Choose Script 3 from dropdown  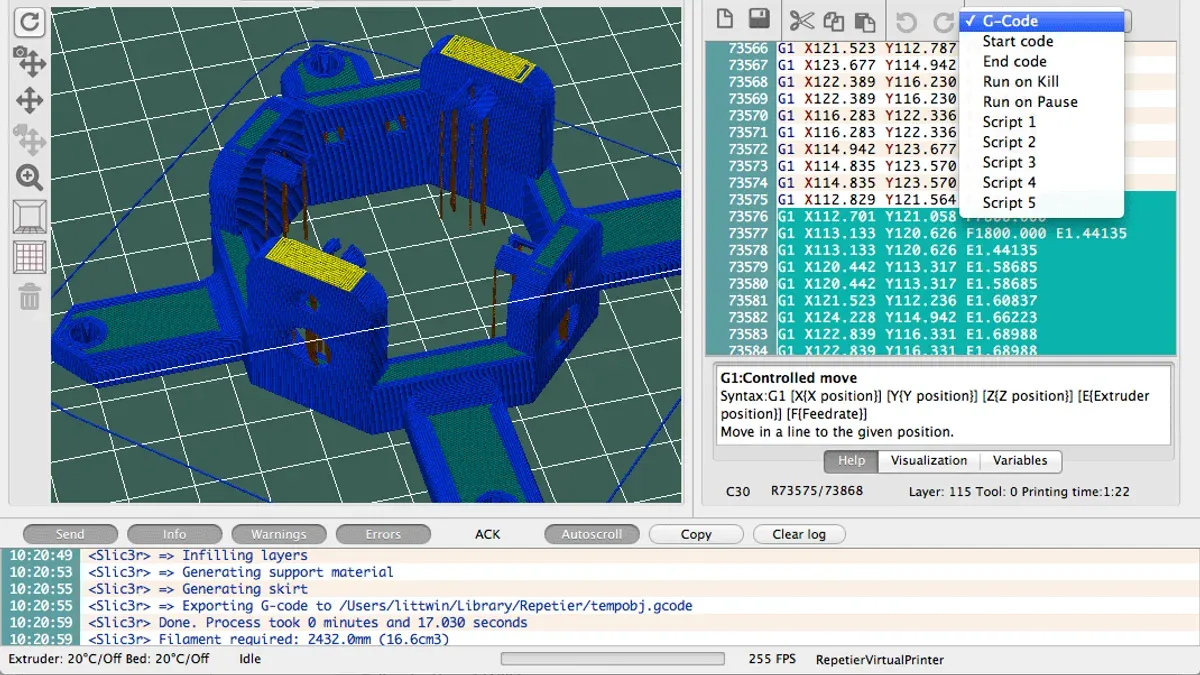coord(1041,162)
